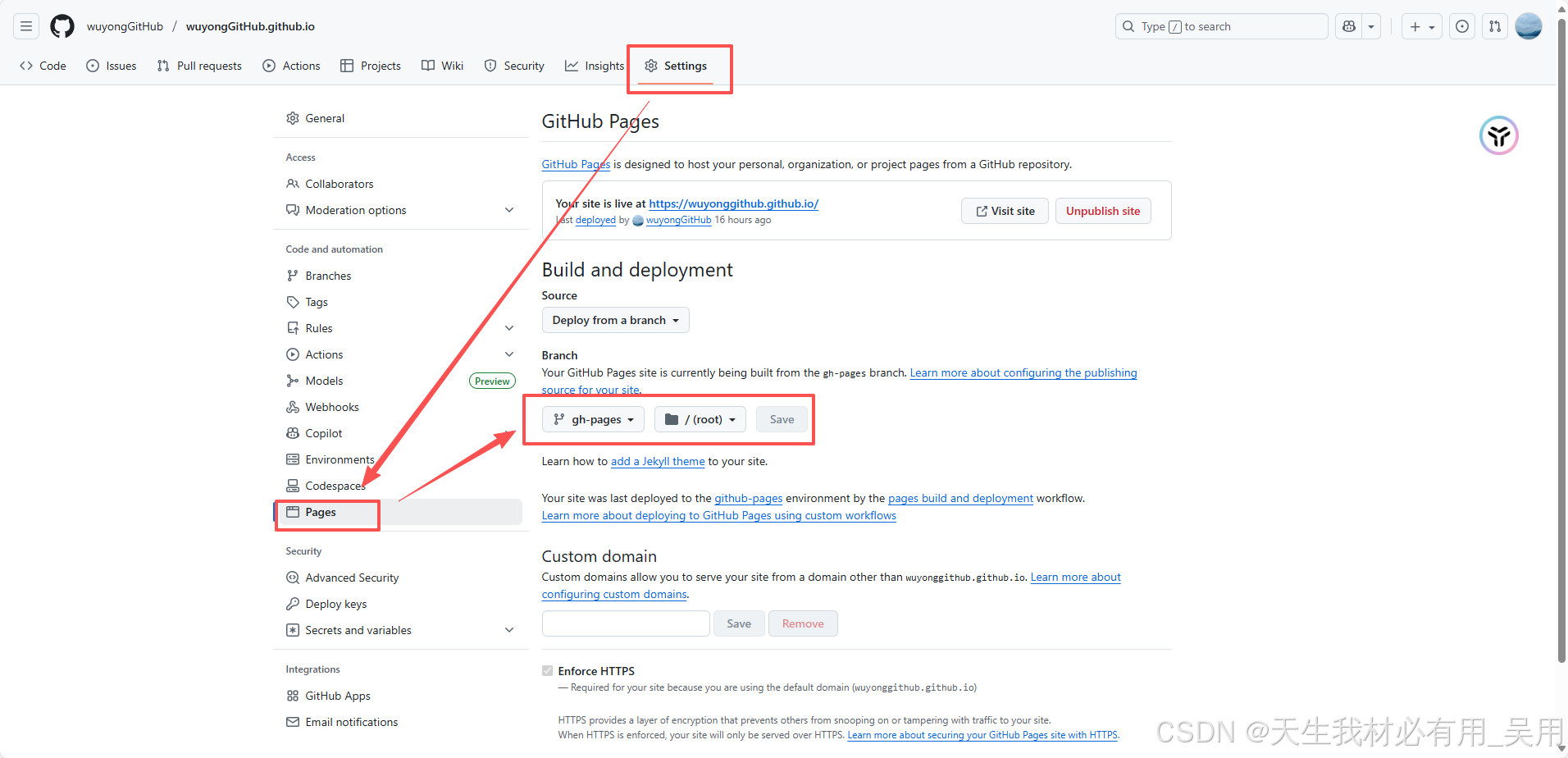Open the repository Actions tab
1568x758 pixels.
291,66
